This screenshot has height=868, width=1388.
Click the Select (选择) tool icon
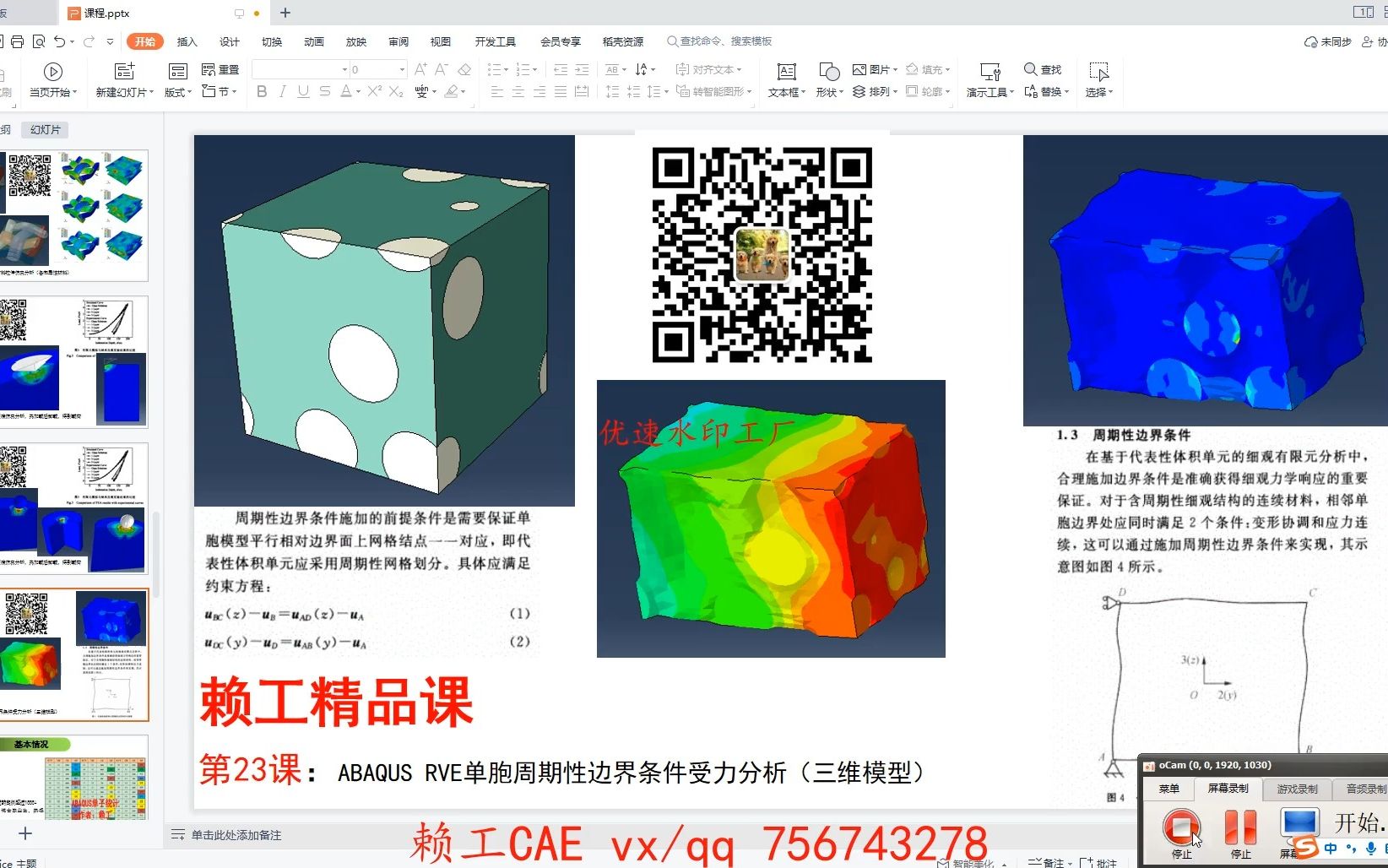click(1098, 72)
